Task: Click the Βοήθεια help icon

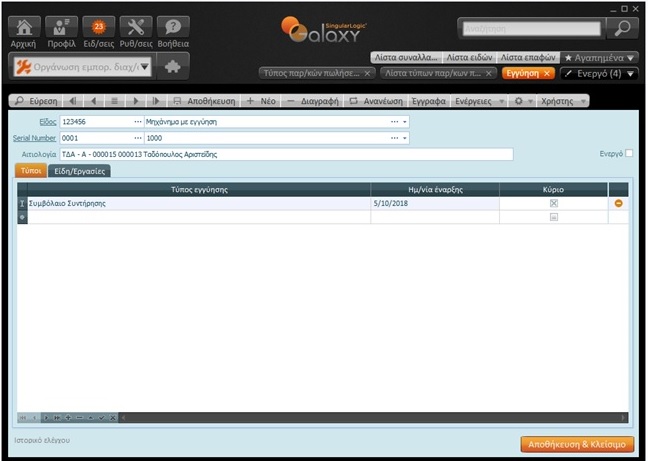Action: [x=173, y=32]
